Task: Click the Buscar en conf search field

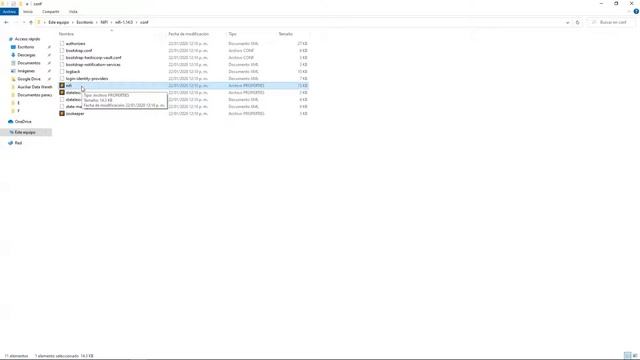Action: 612,22
